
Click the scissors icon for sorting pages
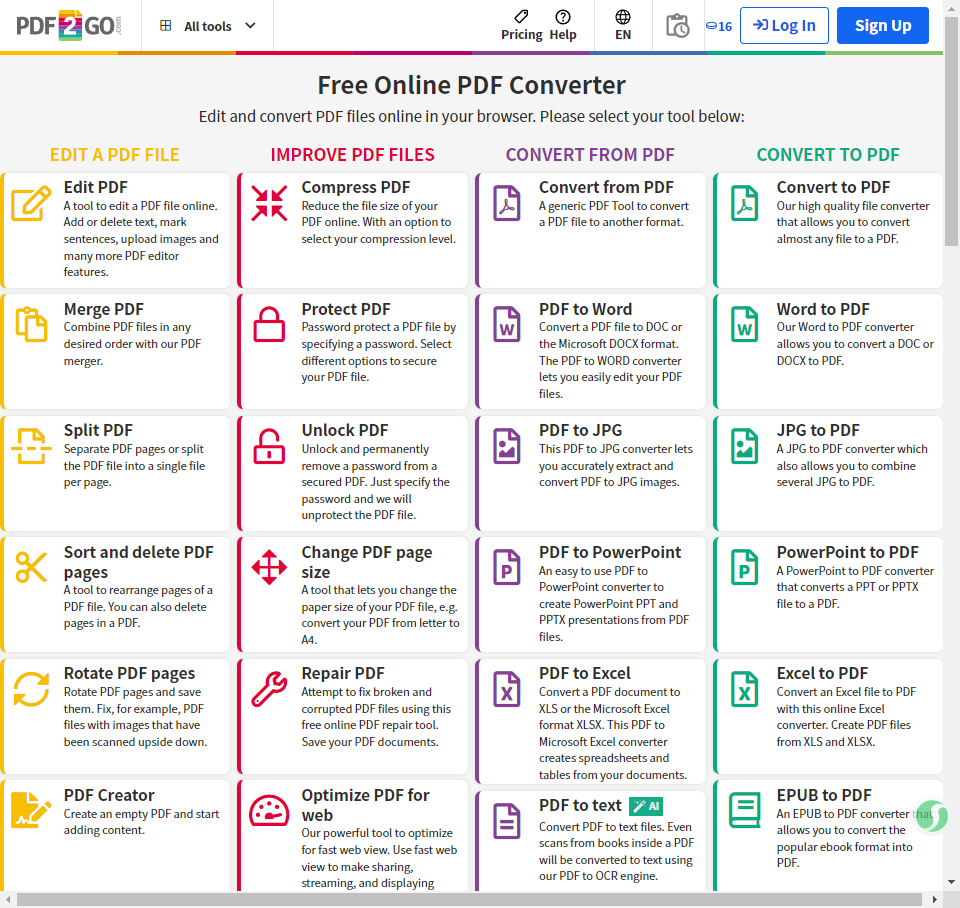(31, 567)
